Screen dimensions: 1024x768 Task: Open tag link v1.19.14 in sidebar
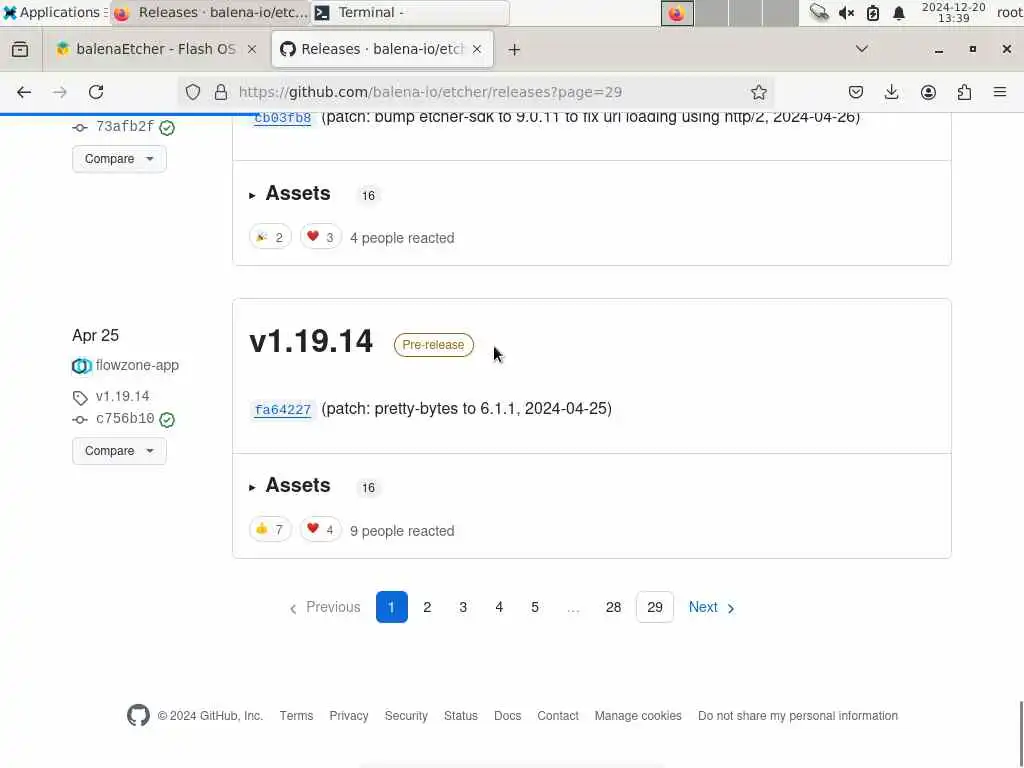coord(123,396)
